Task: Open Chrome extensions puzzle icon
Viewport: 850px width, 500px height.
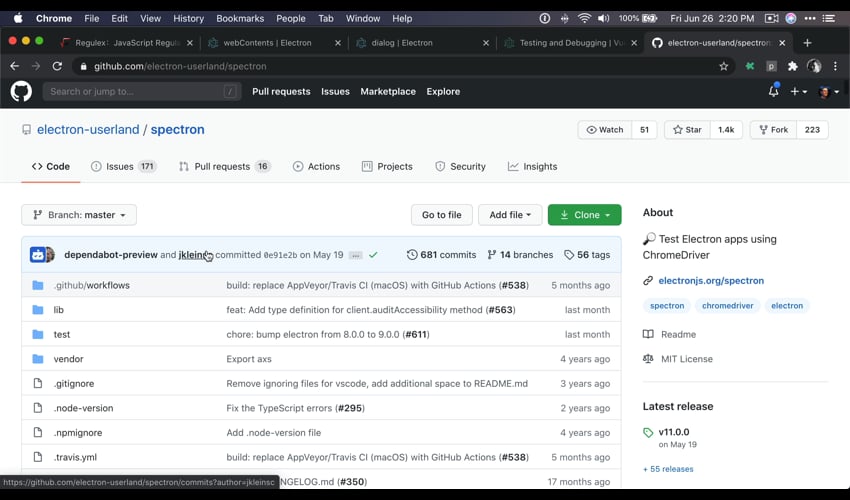Action: tap(793, 66)
